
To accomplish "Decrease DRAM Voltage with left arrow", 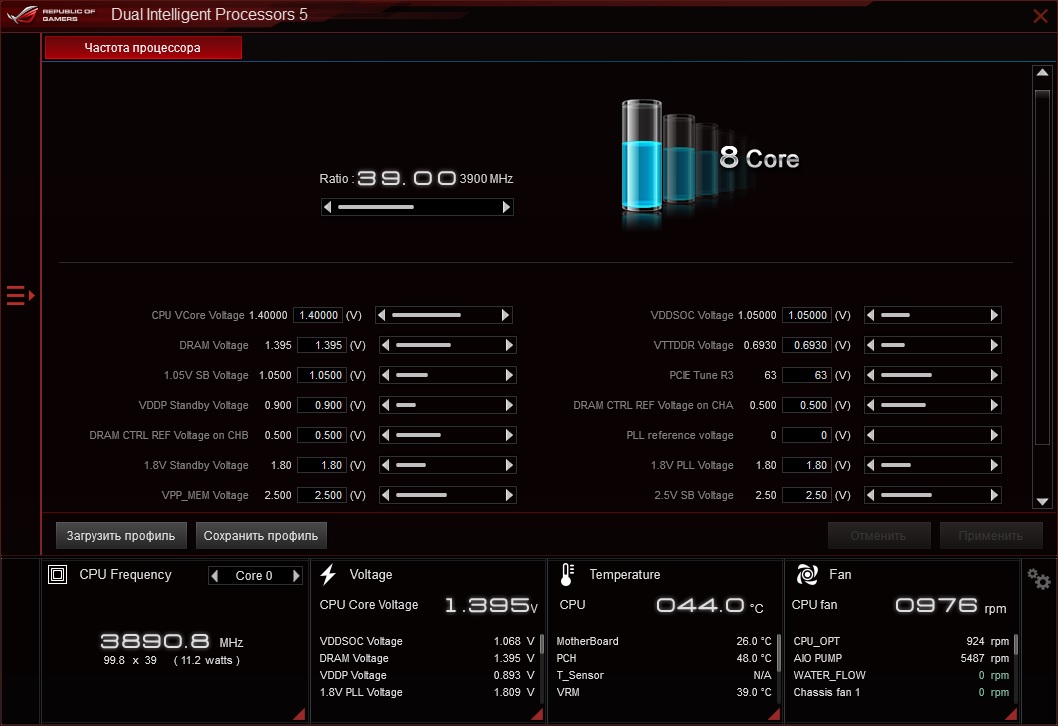I will [x=385, y=345].
